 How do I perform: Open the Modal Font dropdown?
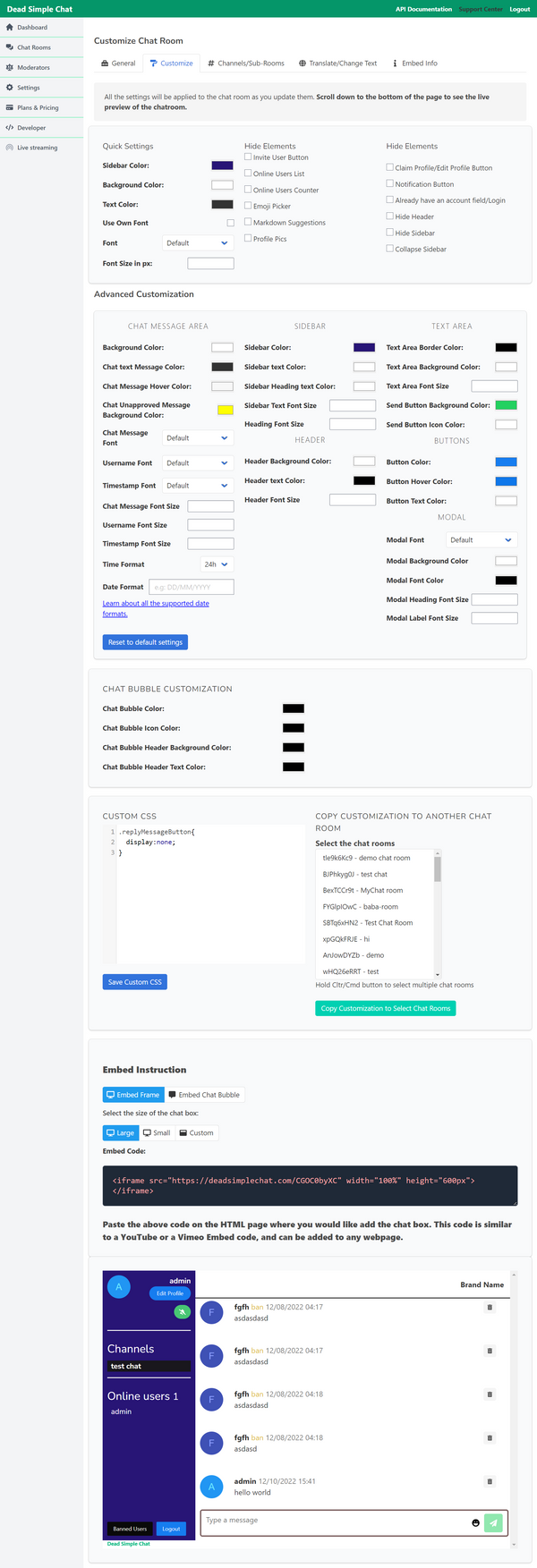tap(481, 539)
